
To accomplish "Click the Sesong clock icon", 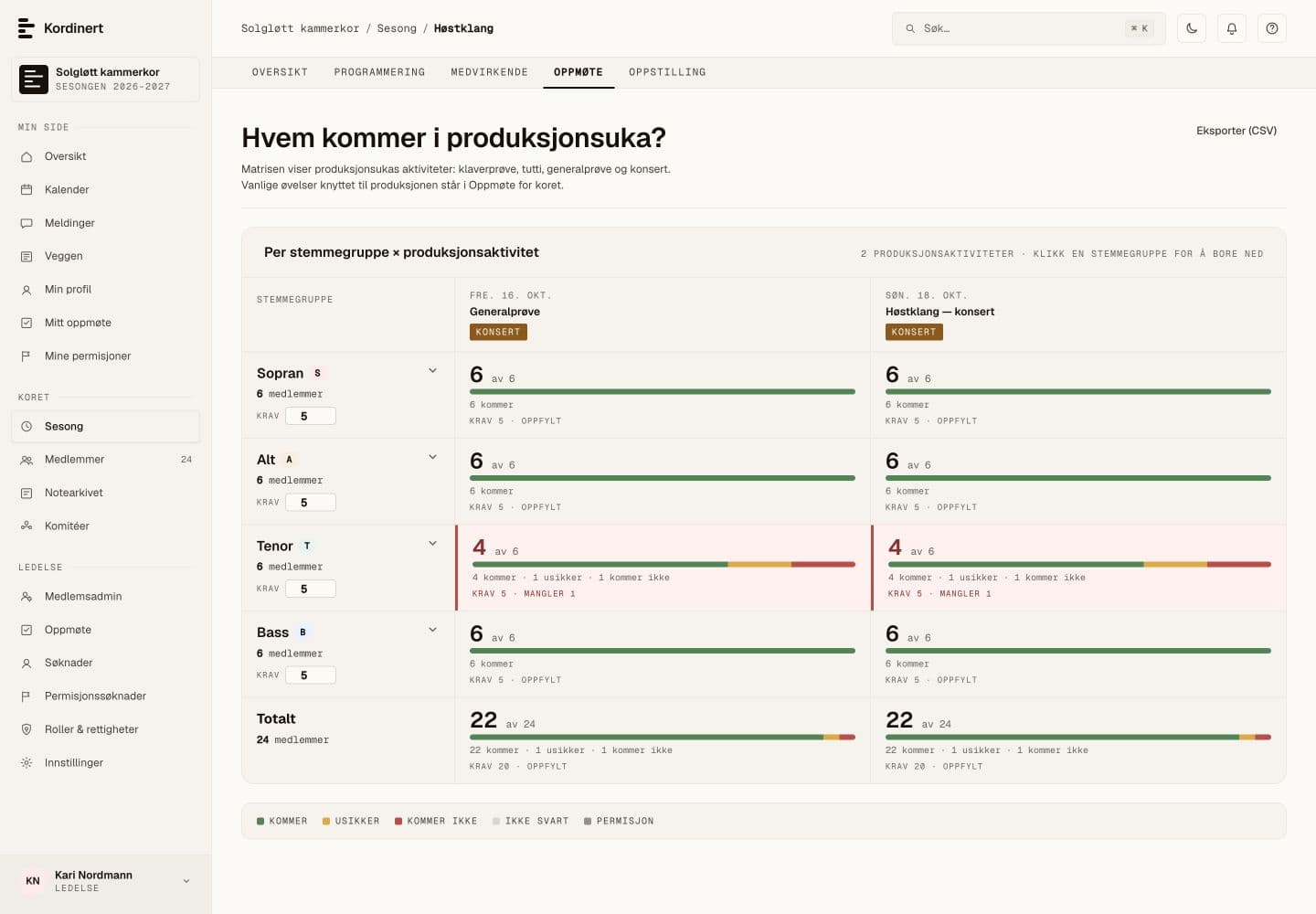I will click(x=27, y=427).
